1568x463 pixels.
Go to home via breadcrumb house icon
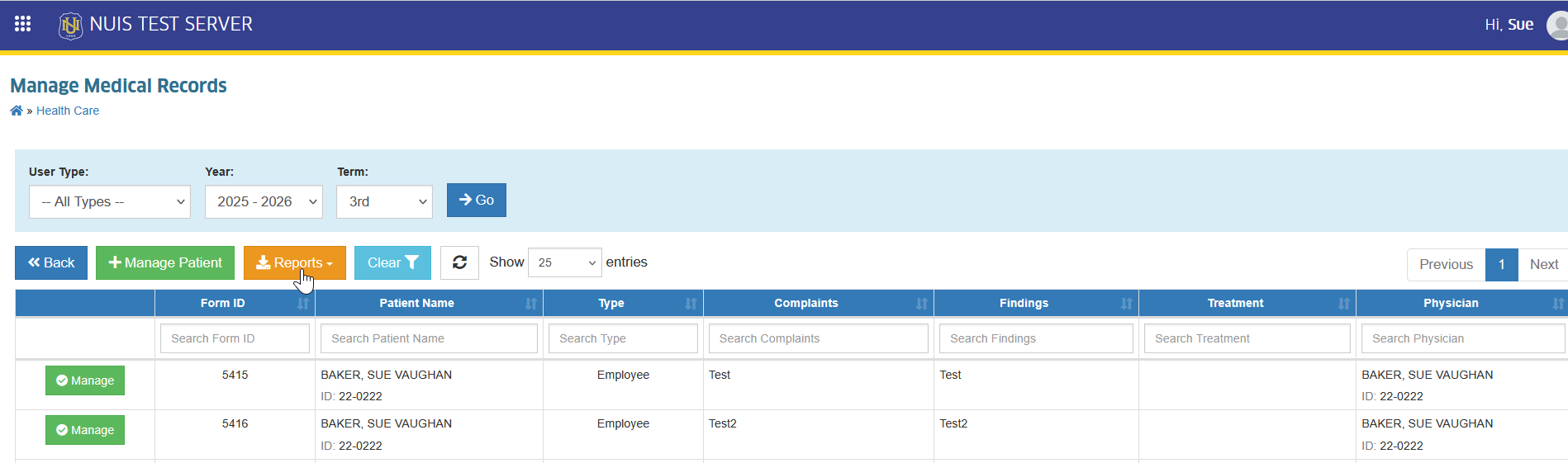coord(17,111)
